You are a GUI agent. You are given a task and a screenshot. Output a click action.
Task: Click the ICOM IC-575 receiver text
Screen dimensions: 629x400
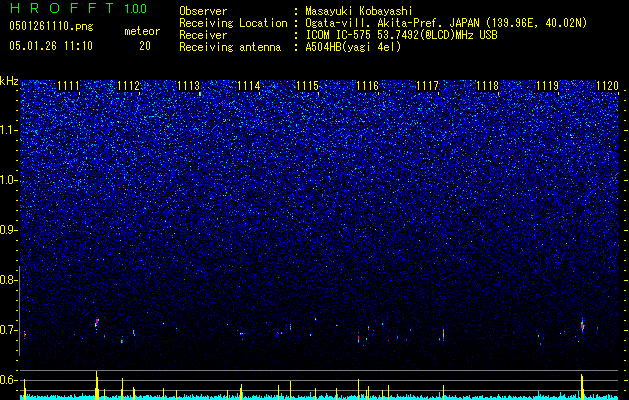[401, 35]
